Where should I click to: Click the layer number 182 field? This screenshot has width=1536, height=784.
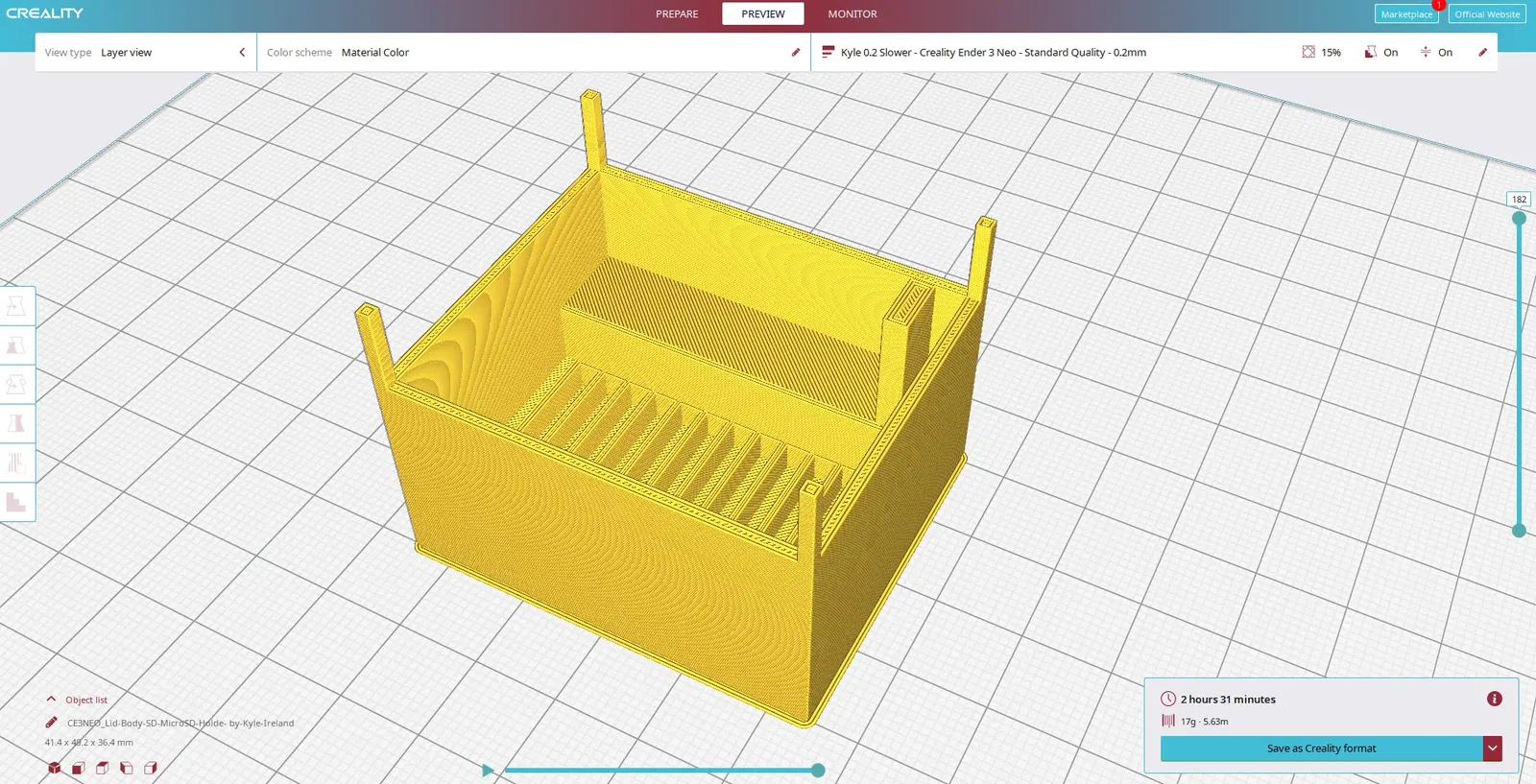(x=1519, y=200)
